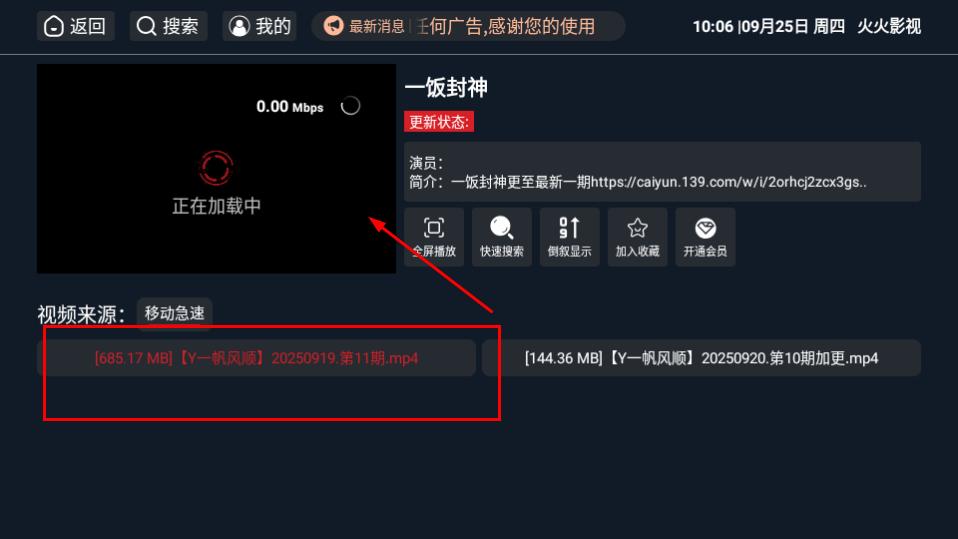Click the 0.00 Mbps network speed indicator
Screen dimensions: 958x539
[290, 107]
